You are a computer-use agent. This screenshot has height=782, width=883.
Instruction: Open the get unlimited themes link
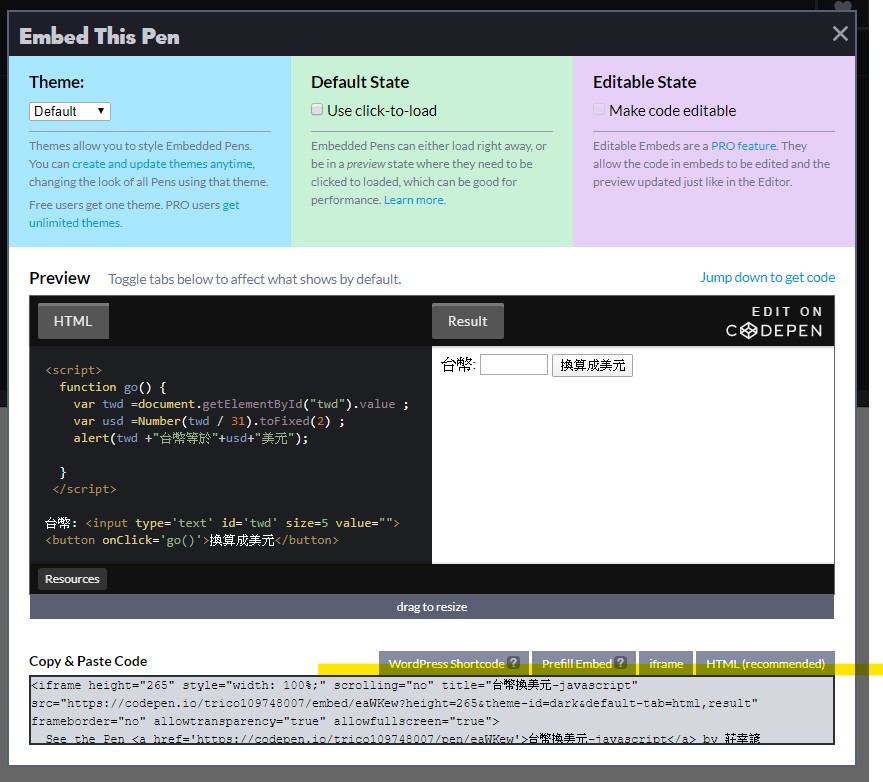tap(134, 214)
